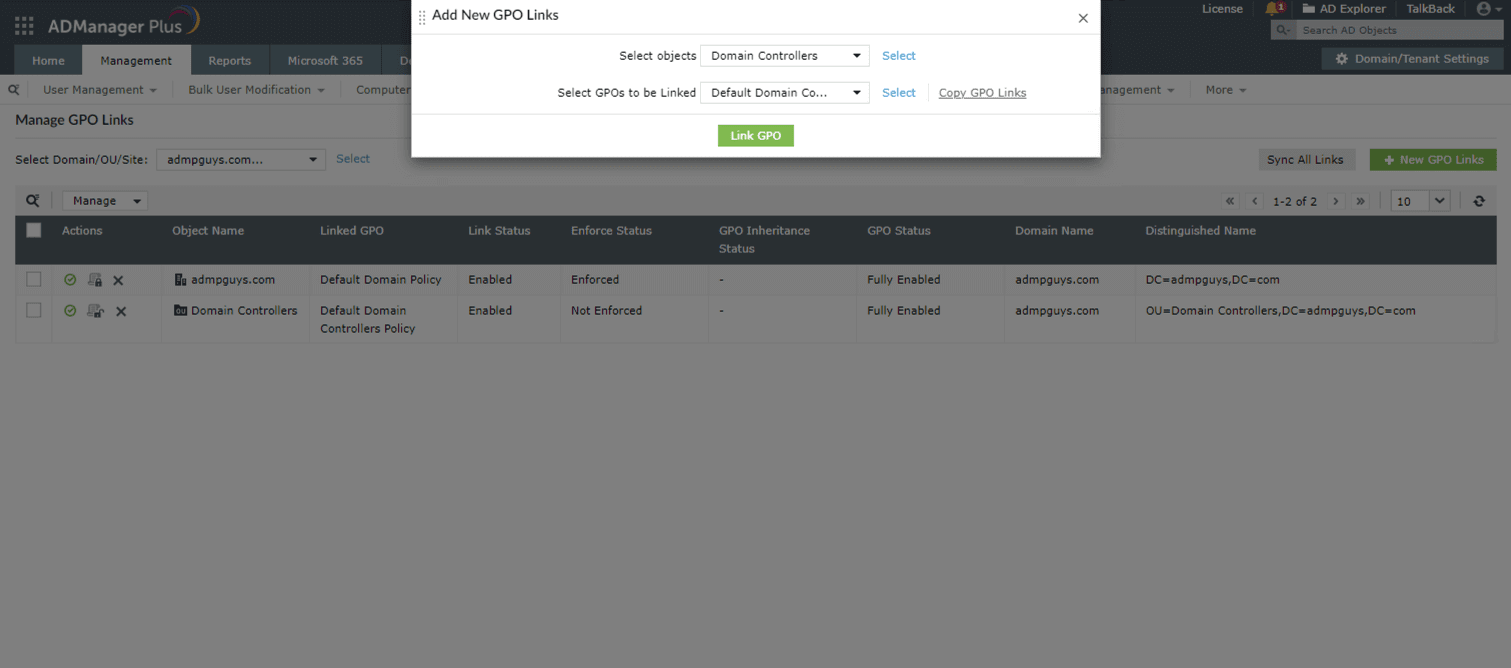Click the Enforce Status column header
This screenshot has width=1511, height=668.
tap(611, 231)
